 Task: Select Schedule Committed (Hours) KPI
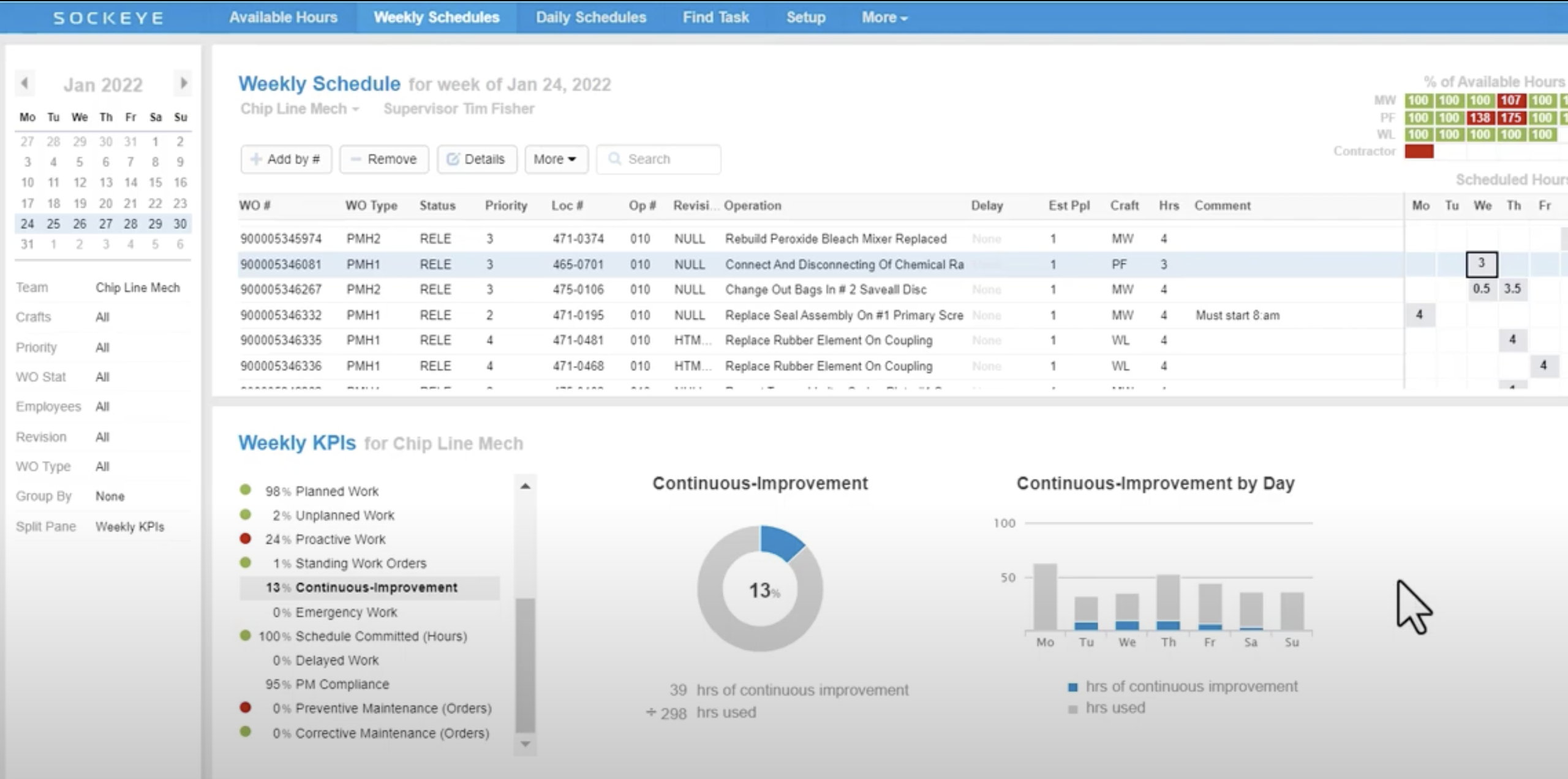coord(380,636)
